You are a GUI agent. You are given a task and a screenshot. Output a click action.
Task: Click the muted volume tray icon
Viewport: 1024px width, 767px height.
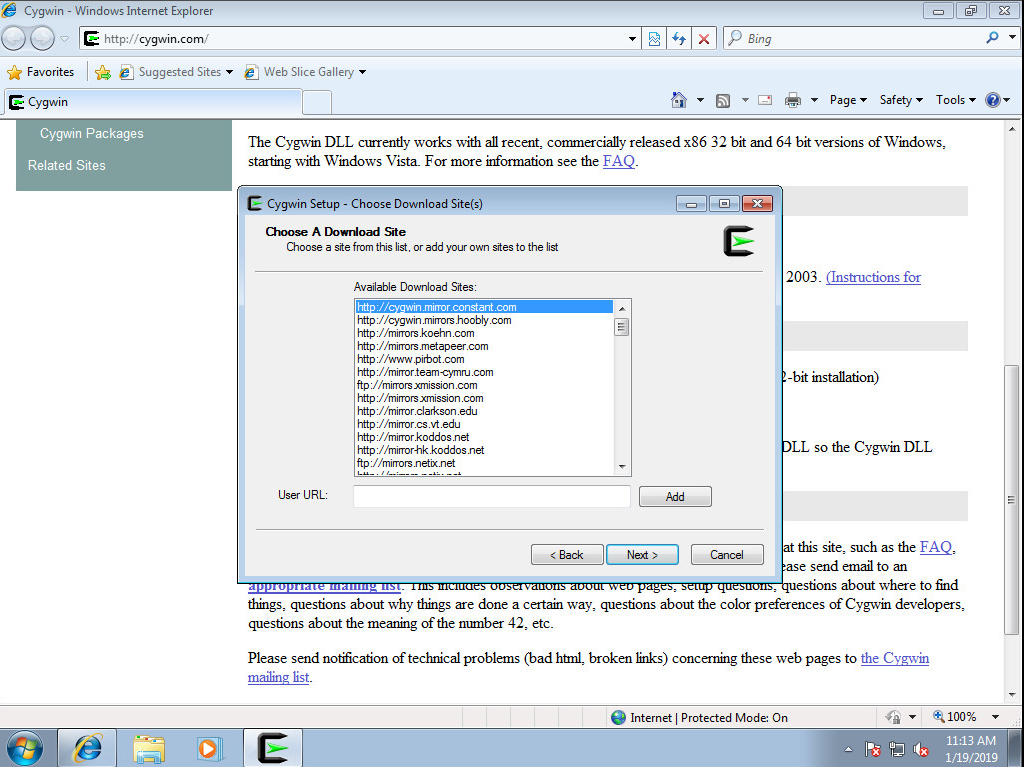pos(920,749)
